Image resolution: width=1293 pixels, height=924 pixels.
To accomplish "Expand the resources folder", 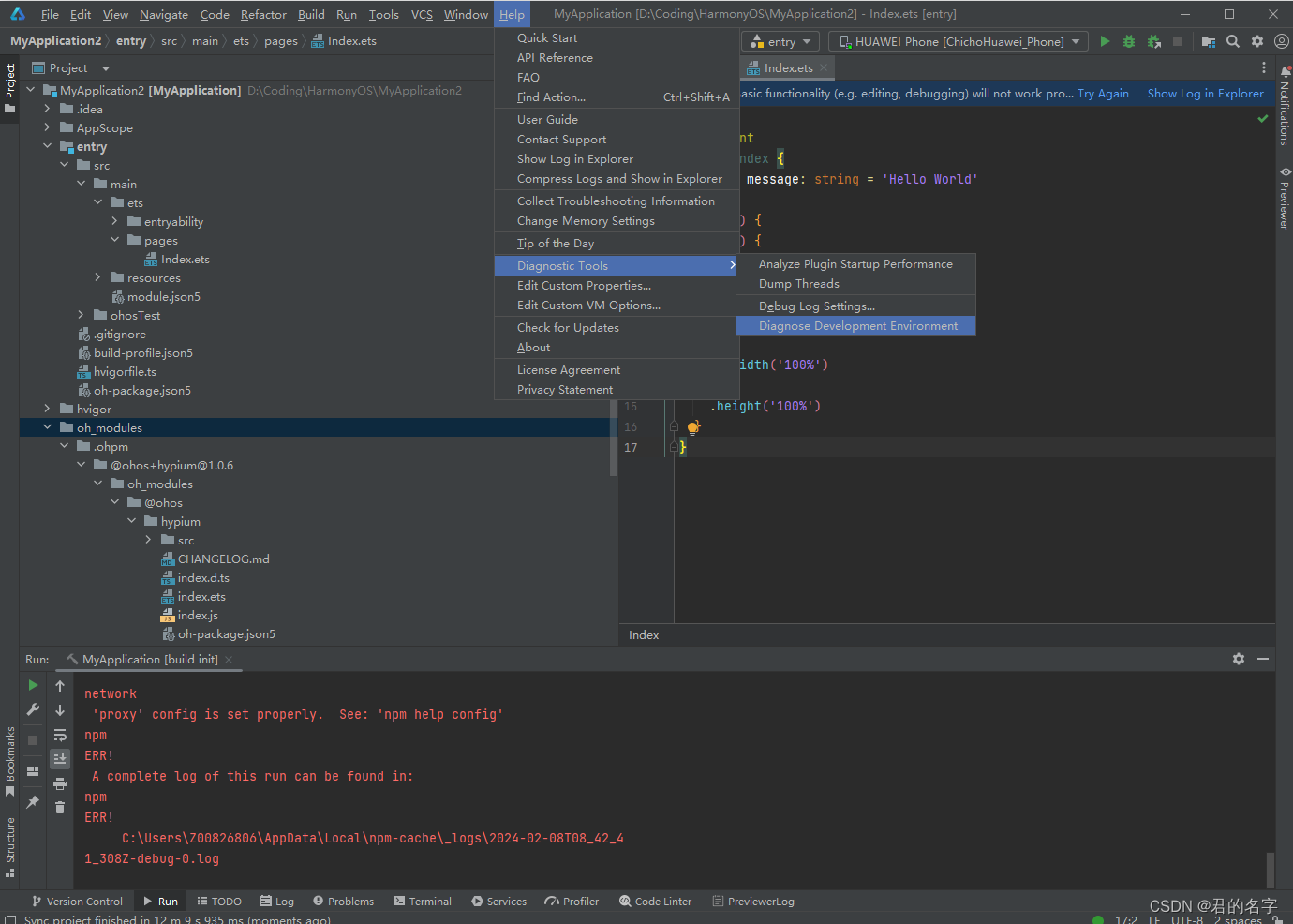I will point(97,277).
